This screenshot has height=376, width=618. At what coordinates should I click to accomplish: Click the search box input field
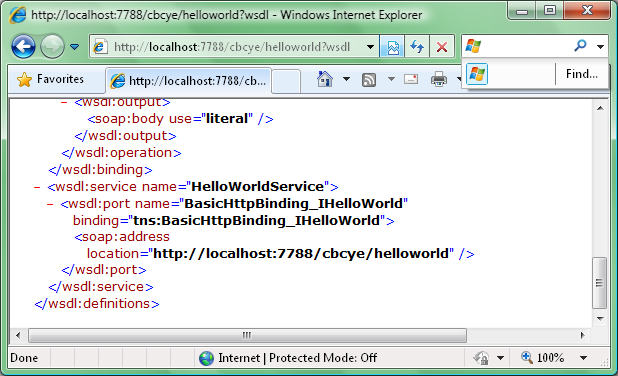tap(526, 47)
